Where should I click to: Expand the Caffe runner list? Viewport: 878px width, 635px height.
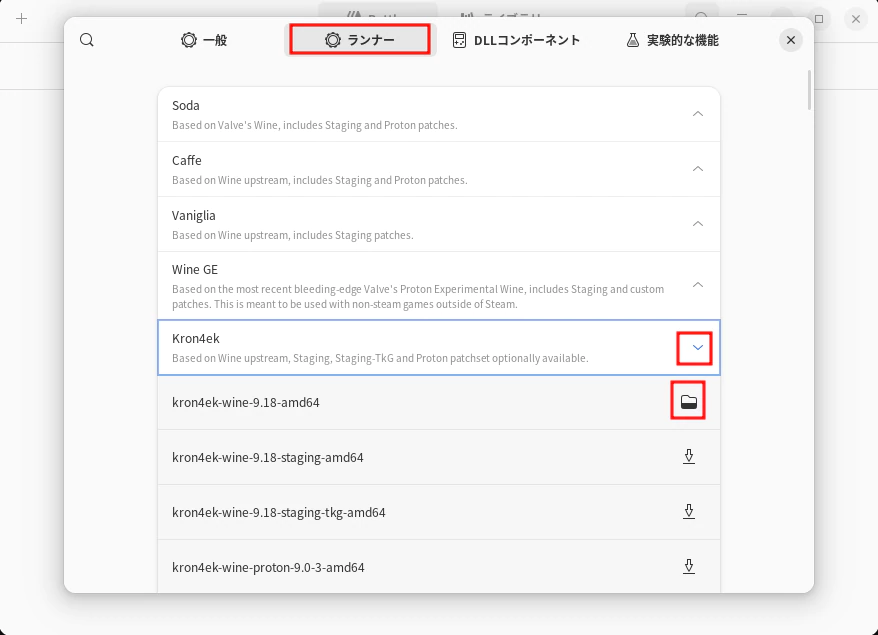(698, 169)
